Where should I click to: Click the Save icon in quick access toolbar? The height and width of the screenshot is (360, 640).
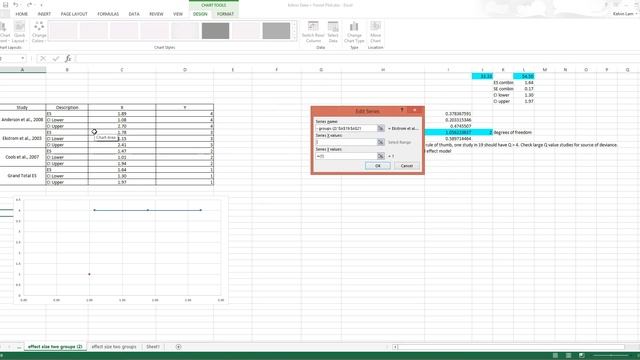(5, 5)
